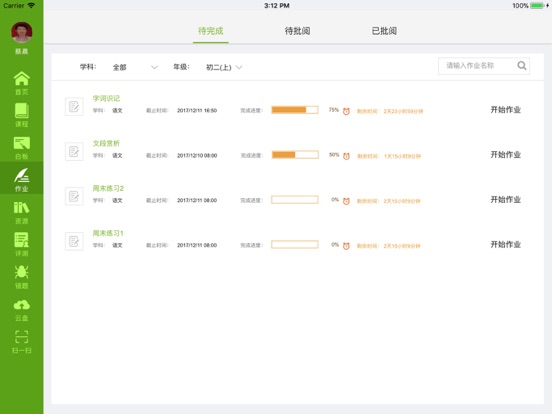The height and width of the screenshot is (414, 552).
Task: Open the 周末练习2 assignment title link
Action: point(108,188)
